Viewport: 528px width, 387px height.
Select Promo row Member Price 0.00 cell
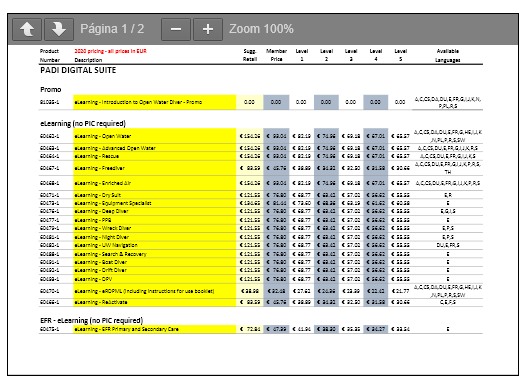pos(276,102)
